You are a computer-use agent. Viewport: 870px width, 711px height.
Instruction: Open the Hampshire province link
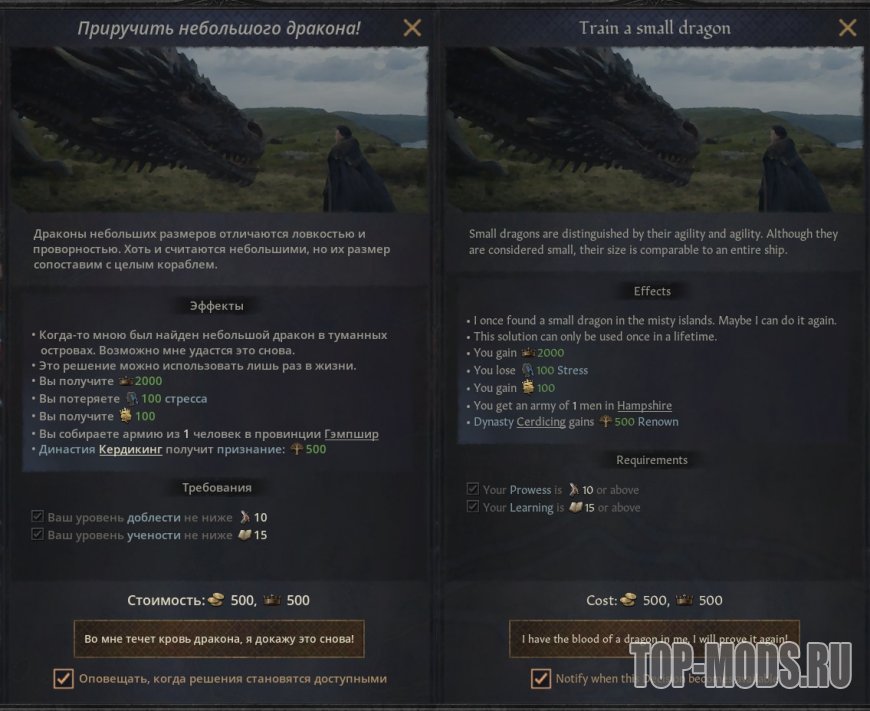644,405
